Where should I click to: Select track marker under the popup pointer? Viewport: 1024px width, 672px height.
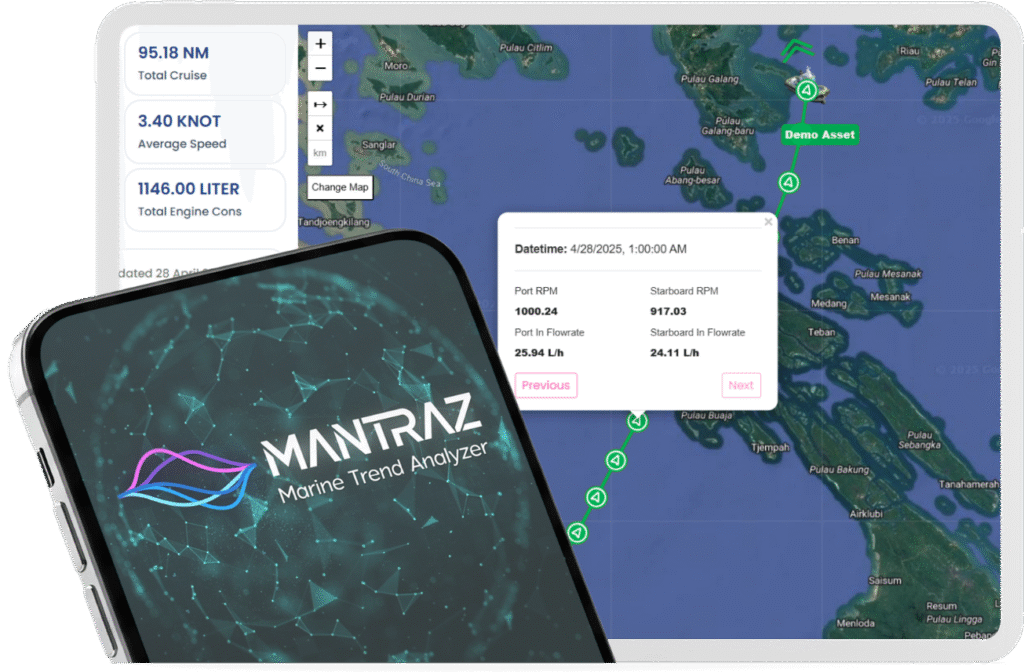637,421
